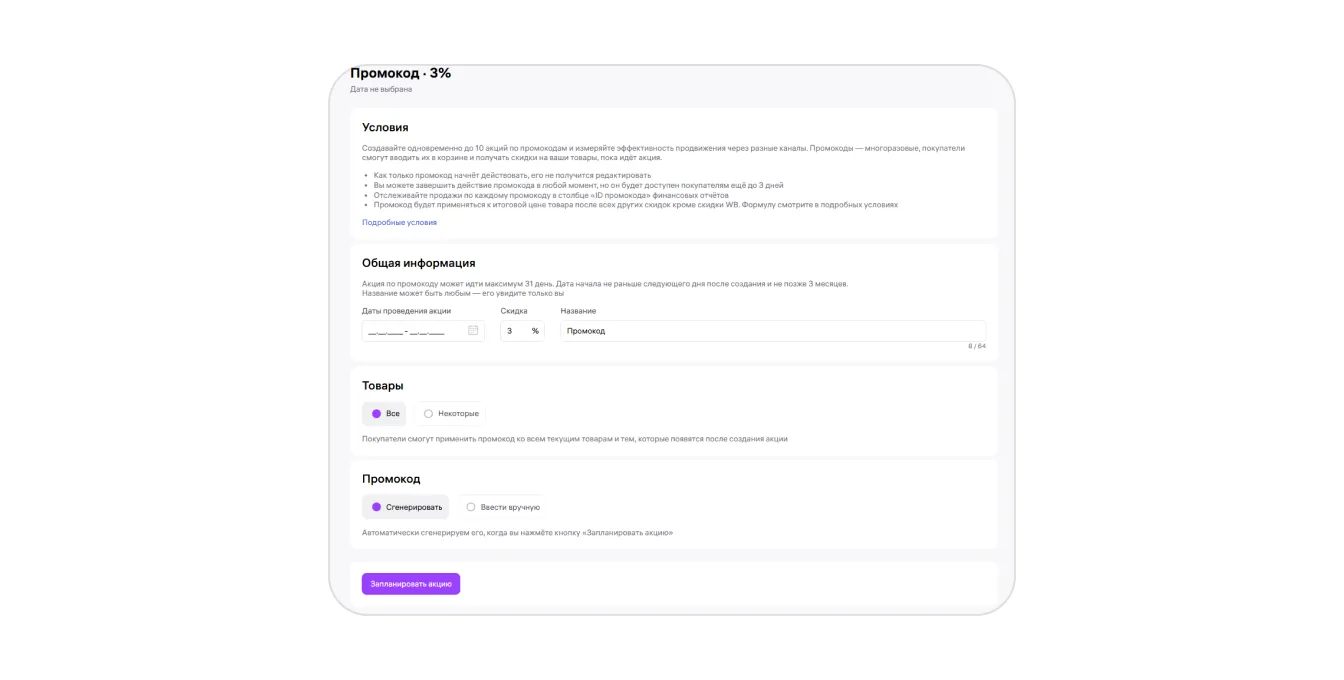
Task: Click the promotion date range input
Action: [x=410, y=331]
